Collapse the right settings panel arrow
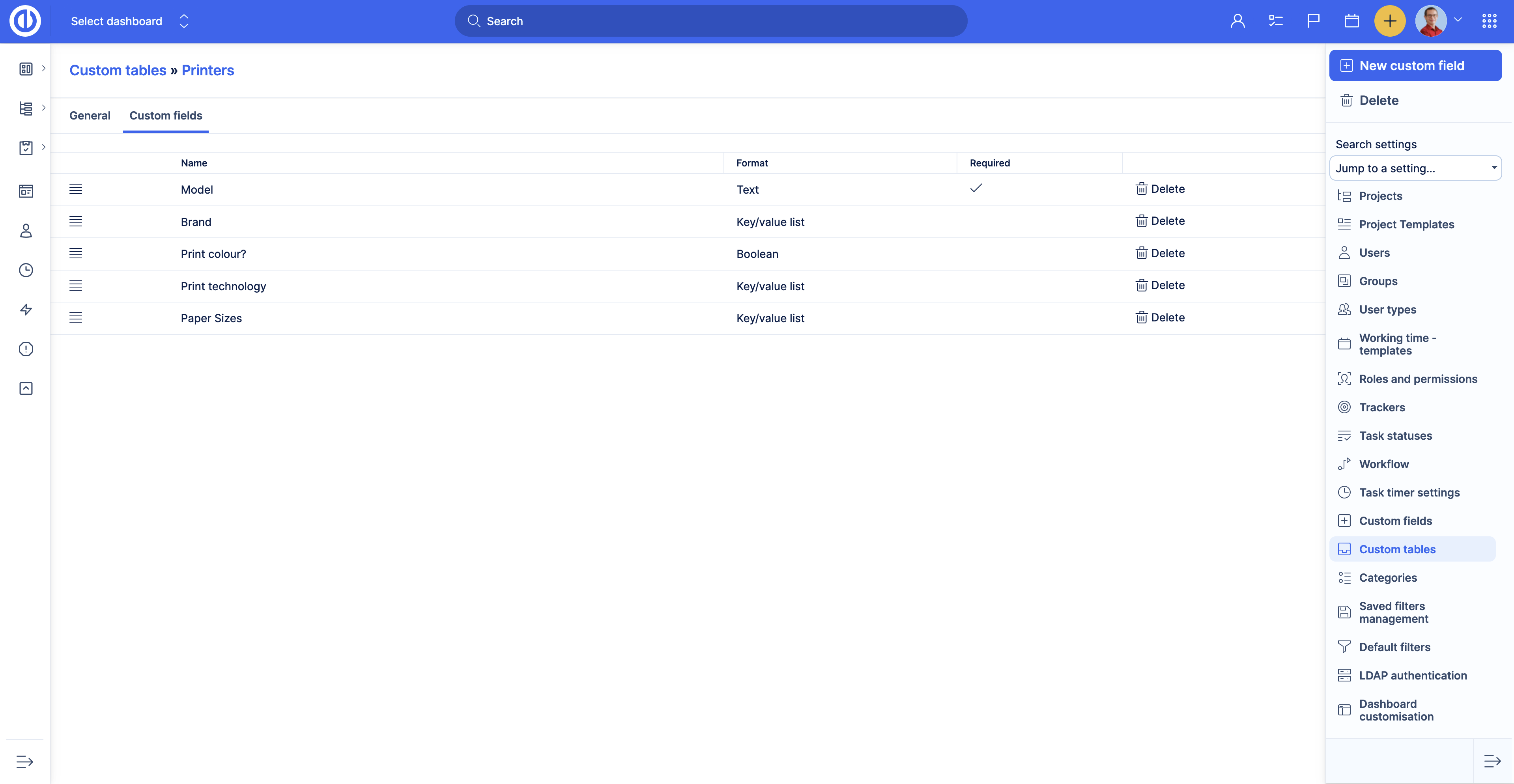1514x784 pixels. pos(1492,761)
